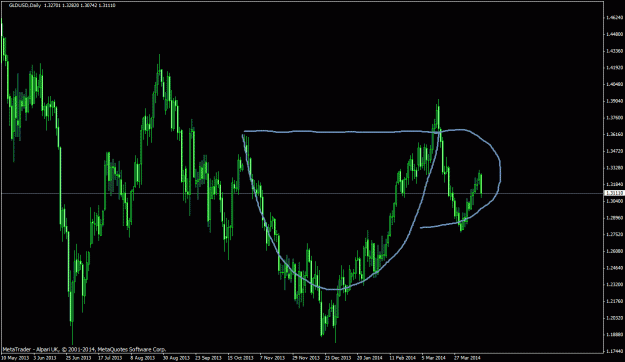625x362 pixels.
Task: Select the 25 Jun 2013 date label
Action: pos(78,358)
